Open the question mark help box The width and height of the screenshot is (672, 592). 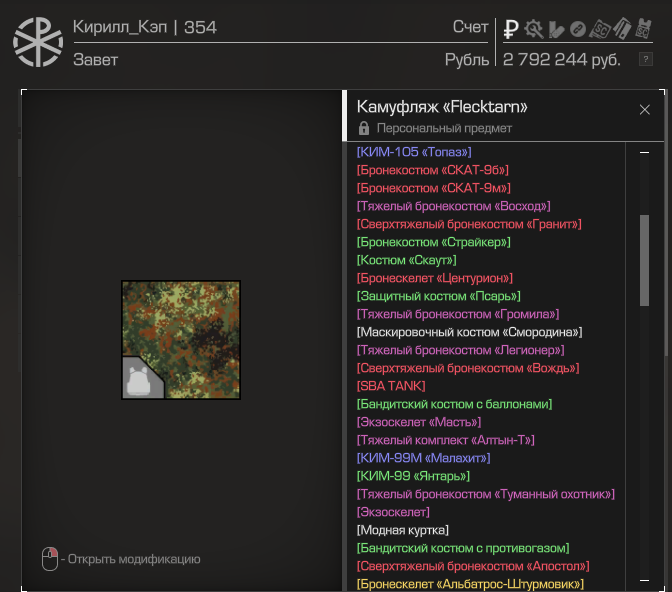point(645,59)
